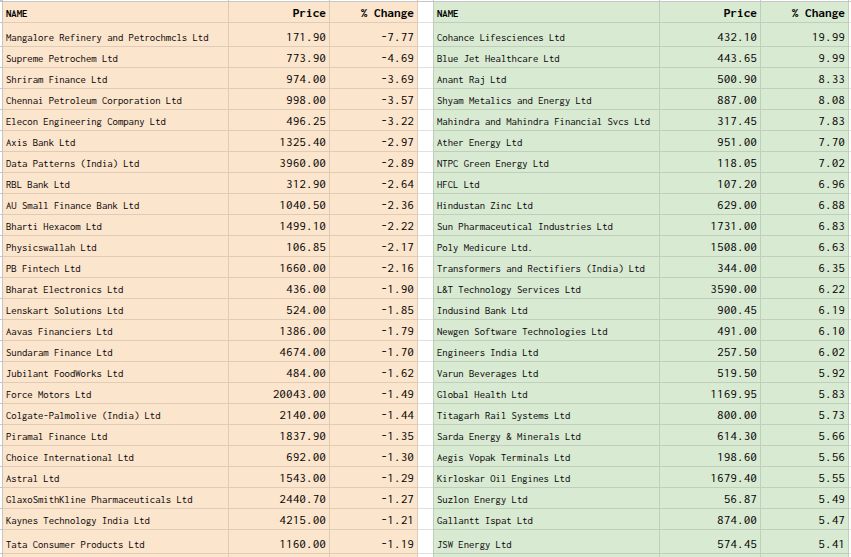851x557 pixels.
Task: Click Elecon Engineering Company Ltd
Action: coord(86,122)
